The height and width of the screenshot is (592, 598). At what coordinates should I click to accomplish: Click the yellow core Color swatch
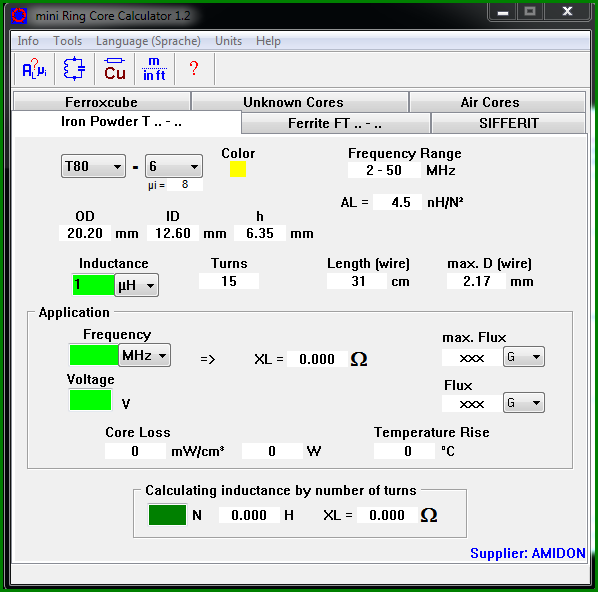238,169
